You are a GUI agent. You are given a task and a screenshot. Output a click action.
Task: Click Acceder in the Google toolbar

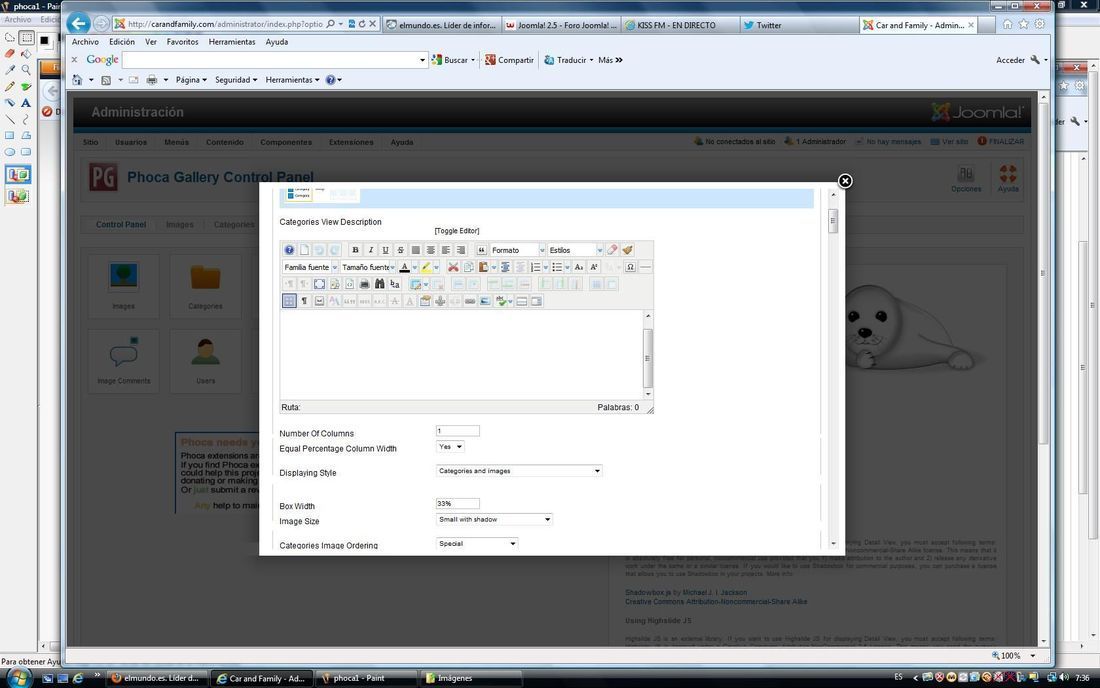click(1010, 60)
